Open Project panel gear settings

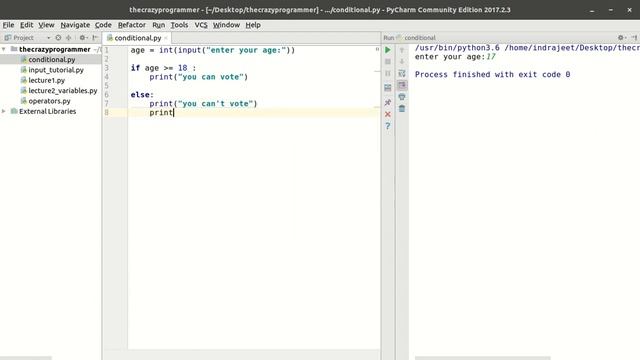coord(83,38)
